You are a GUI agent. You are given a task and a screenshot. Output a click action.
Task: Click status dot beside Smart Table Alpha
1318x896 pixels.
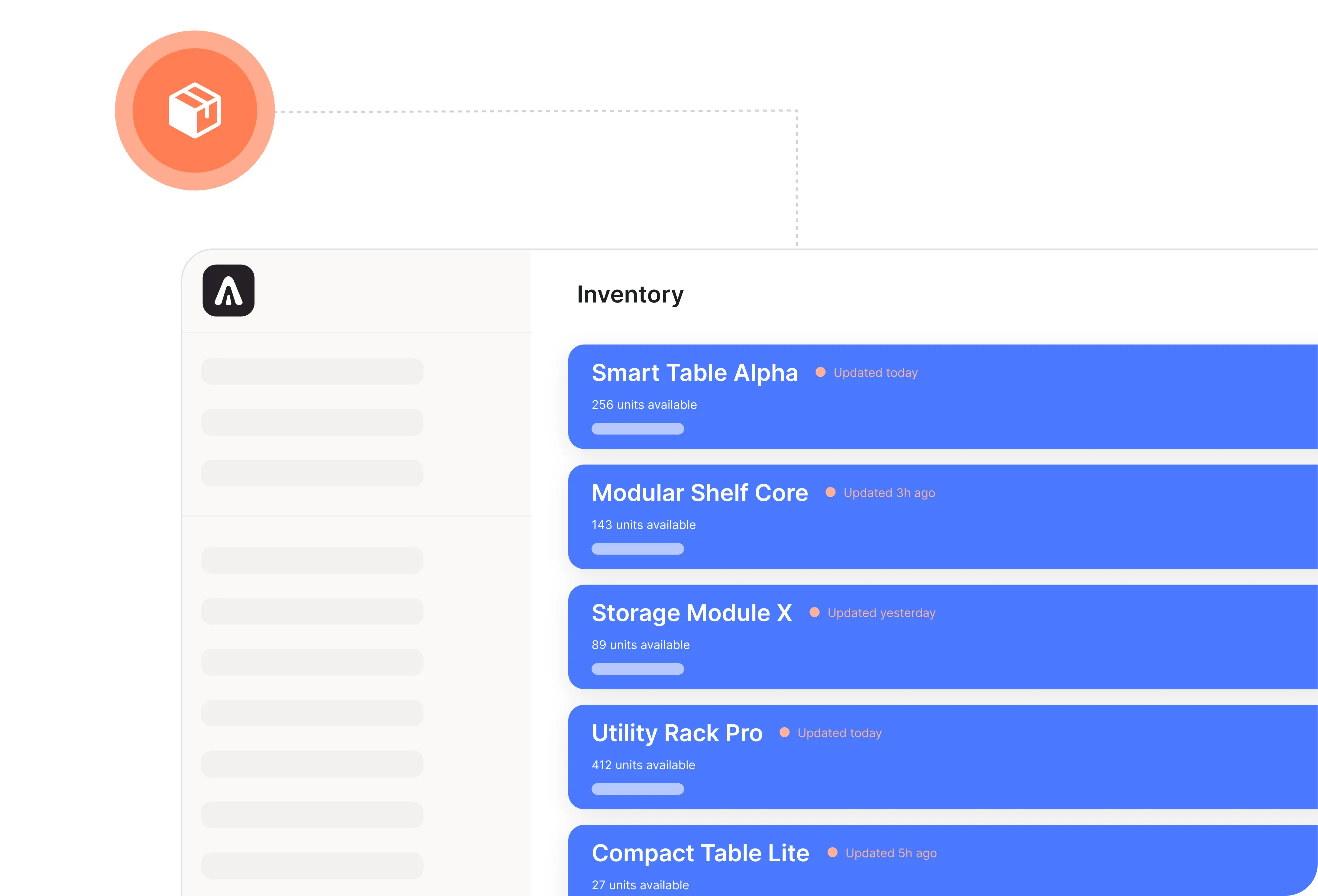(x=820, y=372)
